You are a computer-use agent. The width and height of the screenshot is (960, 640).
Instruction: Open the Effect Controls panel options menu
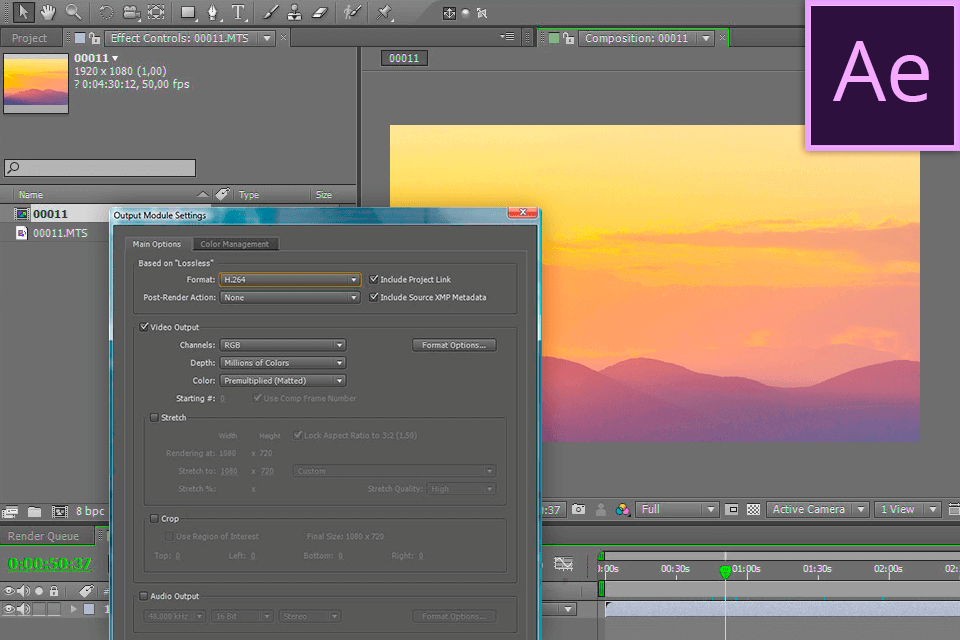507,37
